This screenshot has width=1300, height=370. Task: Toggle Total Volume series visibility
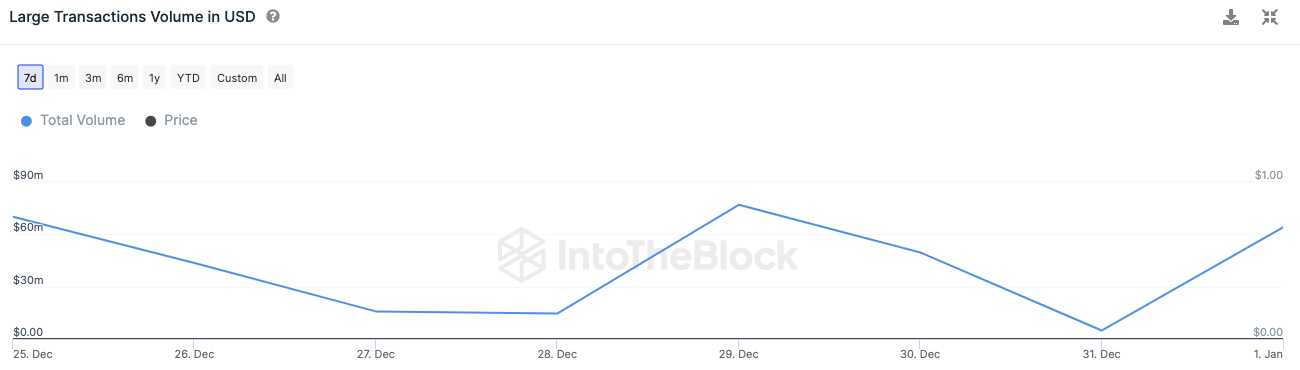coord(73,120)
